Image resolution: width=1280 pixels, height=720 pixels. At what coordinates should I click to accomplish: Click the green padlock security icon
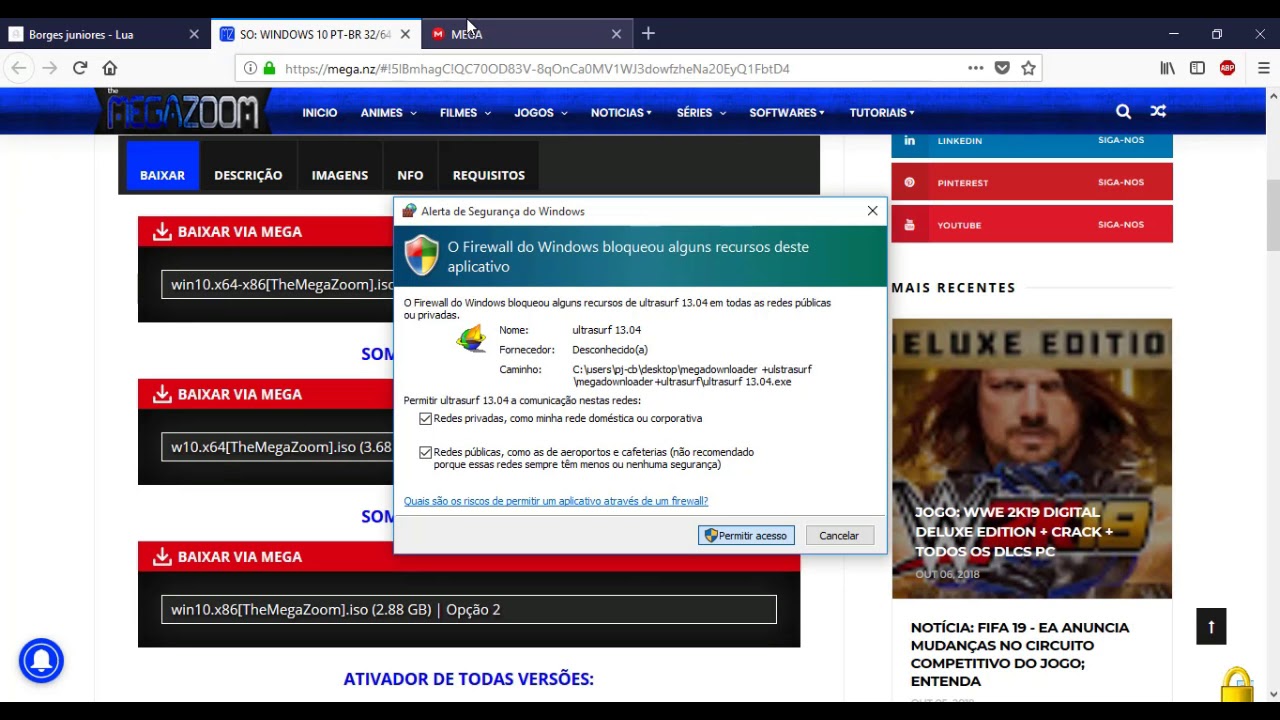click(268, 68)
